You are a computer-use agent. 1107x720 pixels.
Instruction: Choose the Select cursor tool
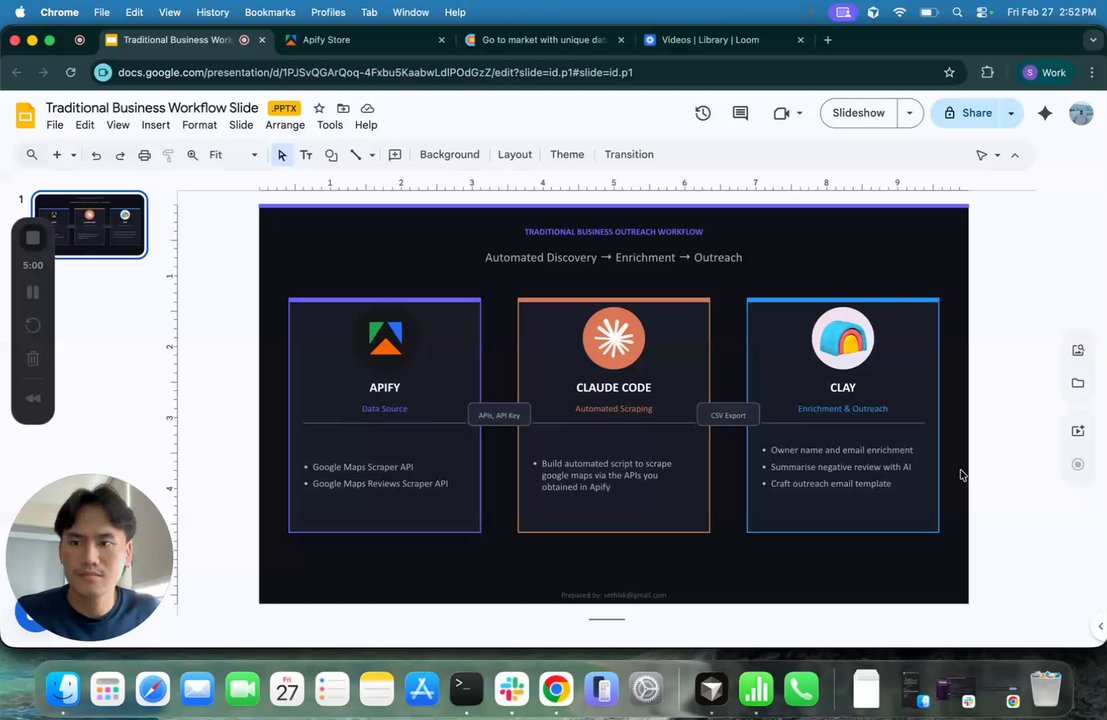coord(282,155)
